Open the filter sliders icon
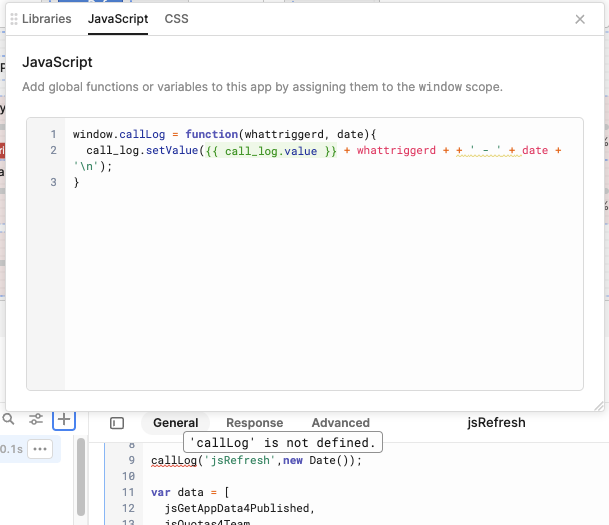Screen dimensions: 609x525 [x=36, y=419]
